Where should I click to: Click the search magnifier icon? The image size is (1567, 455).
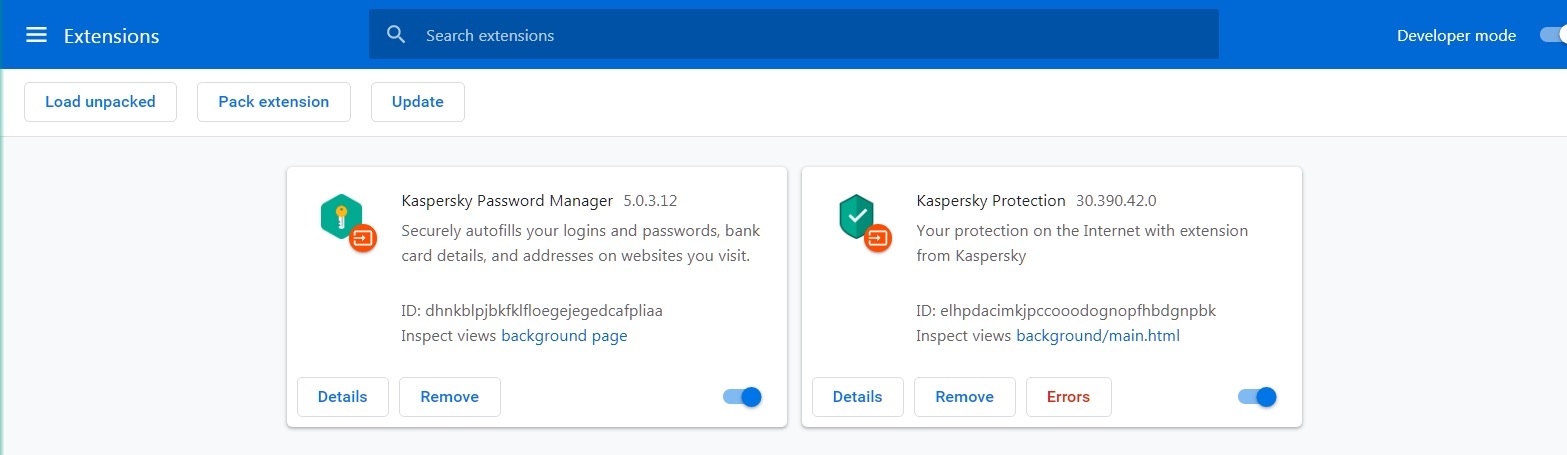[x=396, y=35]
